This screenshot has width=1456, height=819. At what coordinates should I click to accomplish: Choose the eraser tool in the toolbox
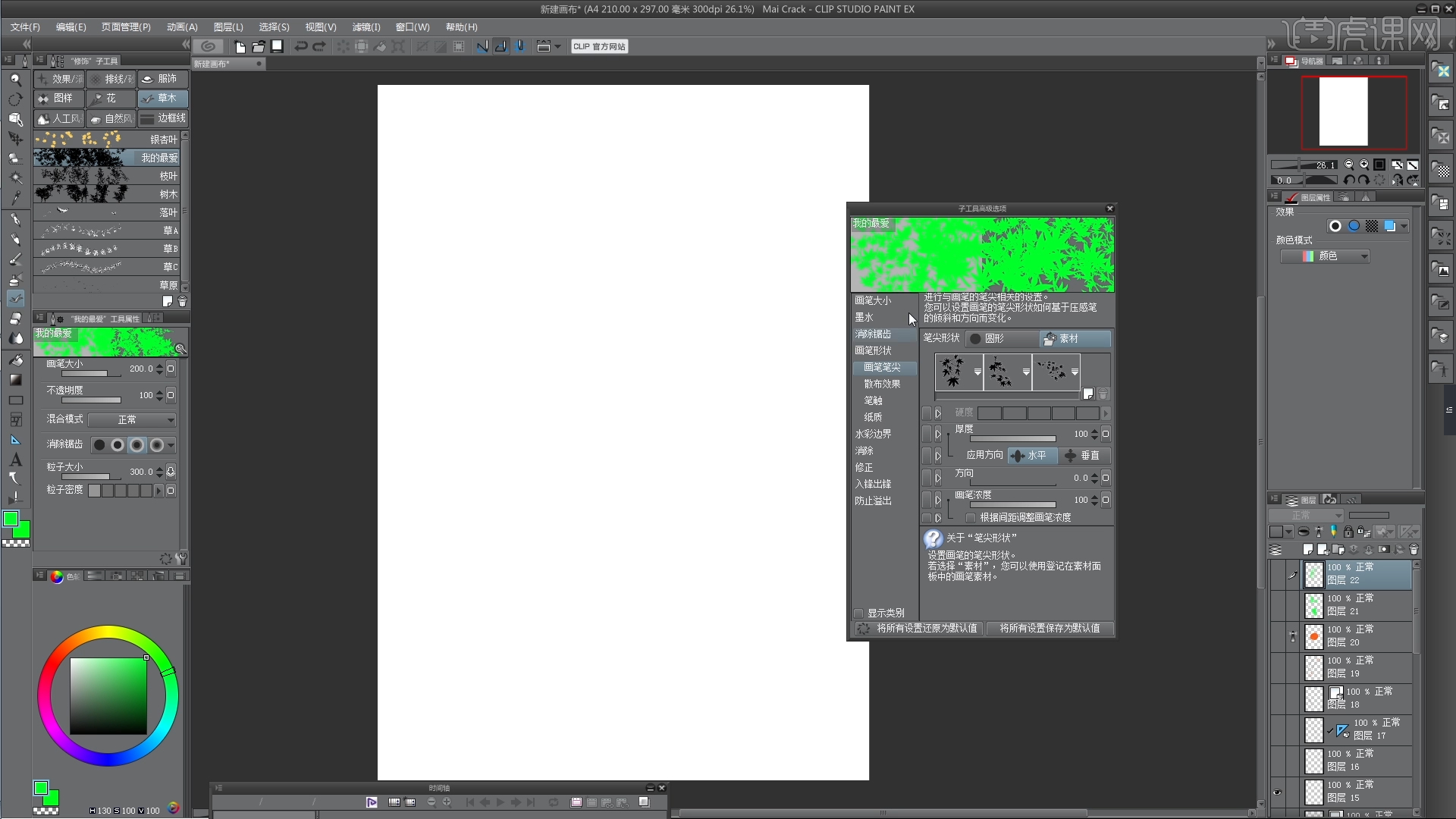(15, 318)
